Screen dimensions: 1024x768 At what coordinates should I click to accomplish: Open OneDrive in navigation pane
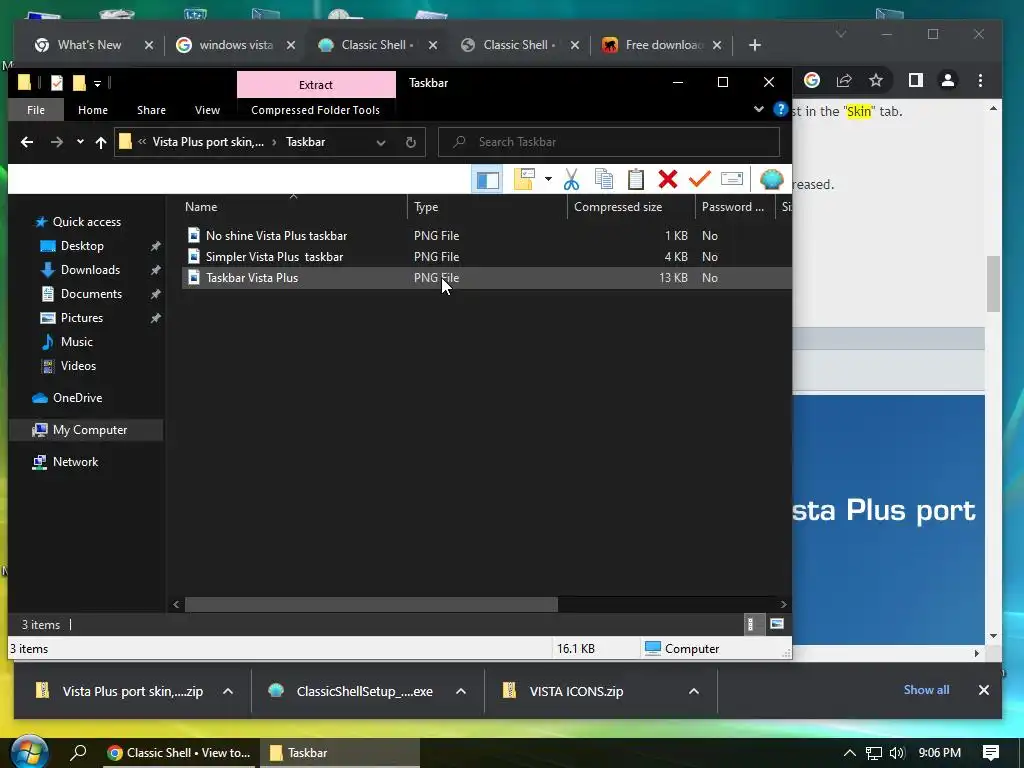(x=77, y=398)
